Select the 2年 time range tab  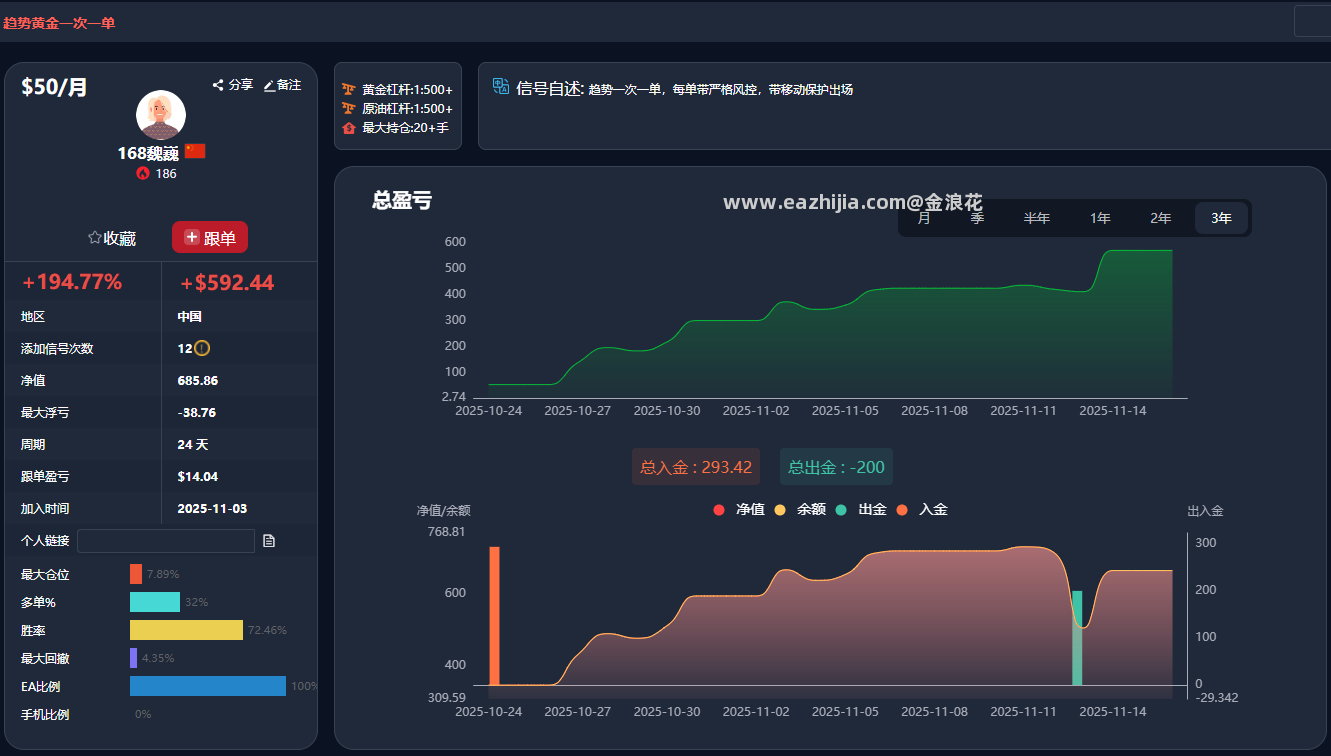(1161, 218)
